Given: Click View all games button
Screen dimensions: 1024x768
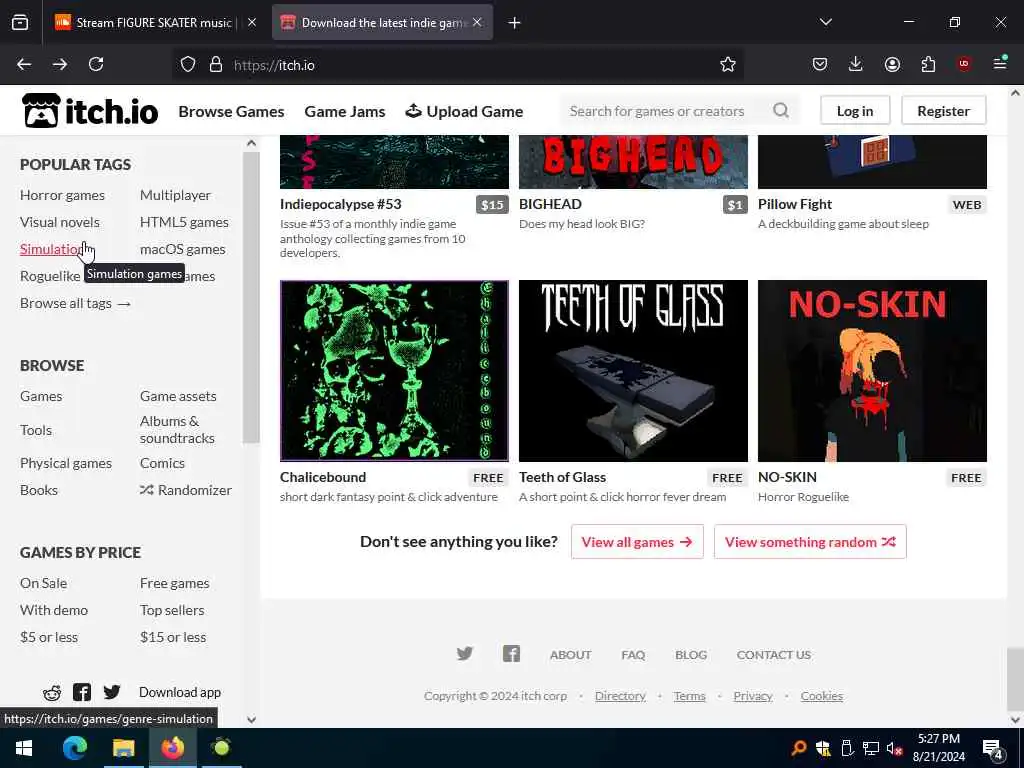Looking at the screenshot, I should click(x=637, y=541).
